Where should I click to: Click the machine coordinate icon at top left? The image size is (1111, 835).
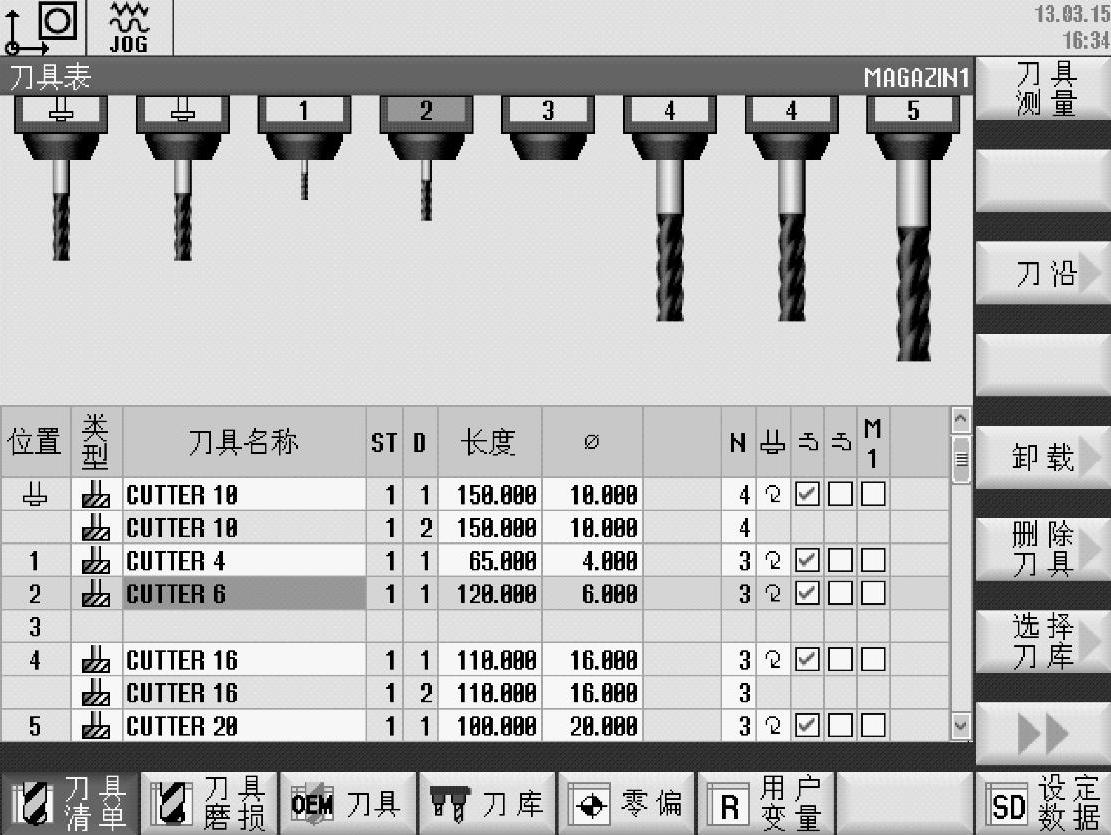click(x=40, y=27)
